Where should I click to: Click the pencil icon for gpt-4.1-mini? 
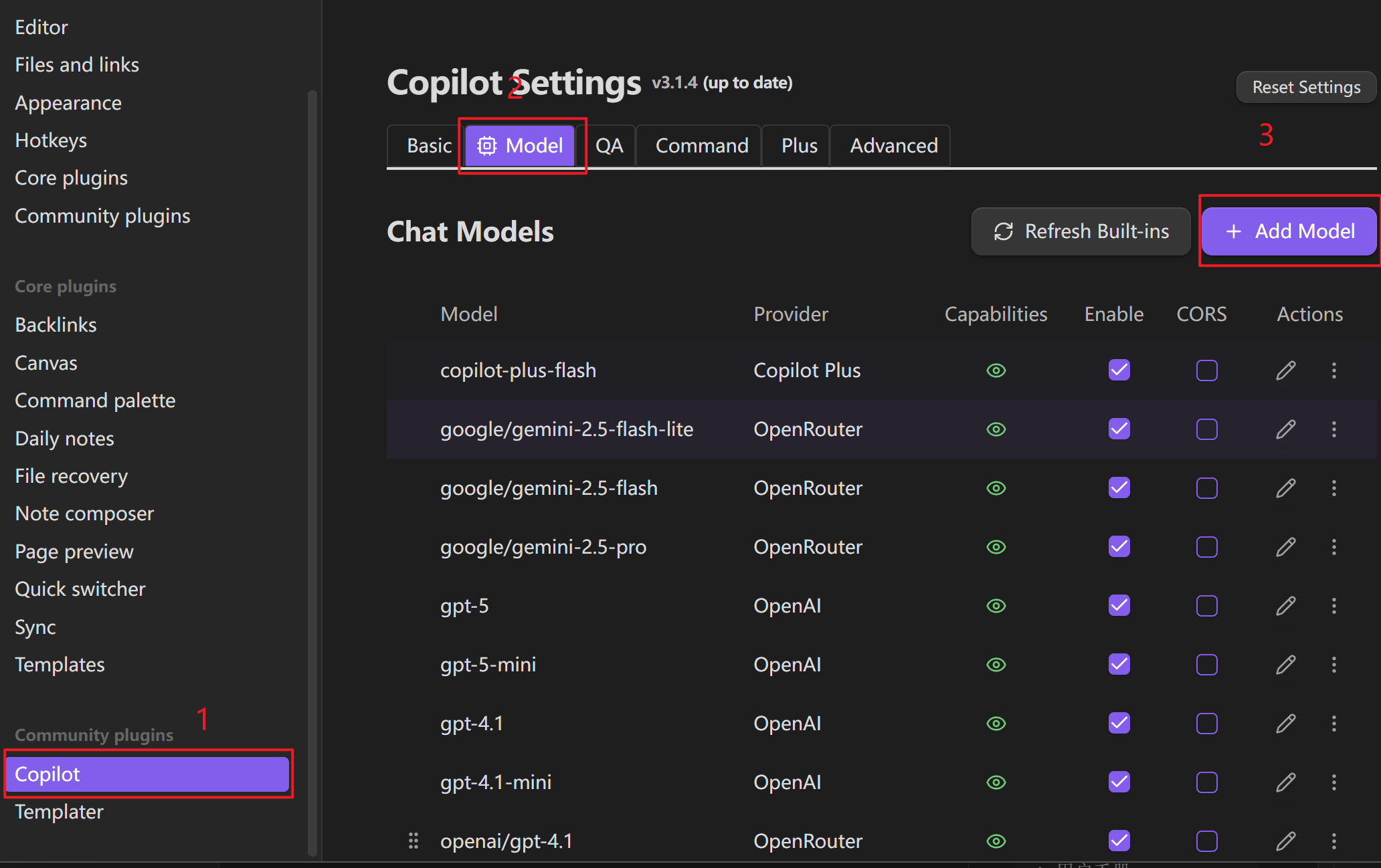1285,782
